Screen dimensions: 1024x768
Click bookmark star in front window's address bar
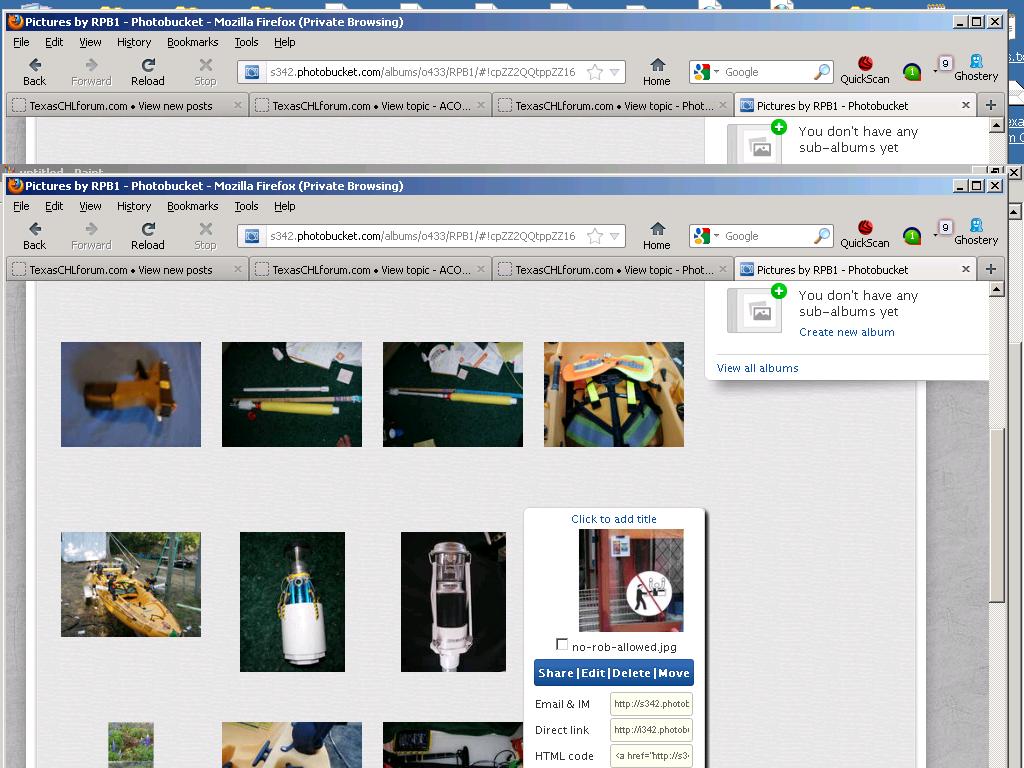pyautogui.click(x=595, y=236)
